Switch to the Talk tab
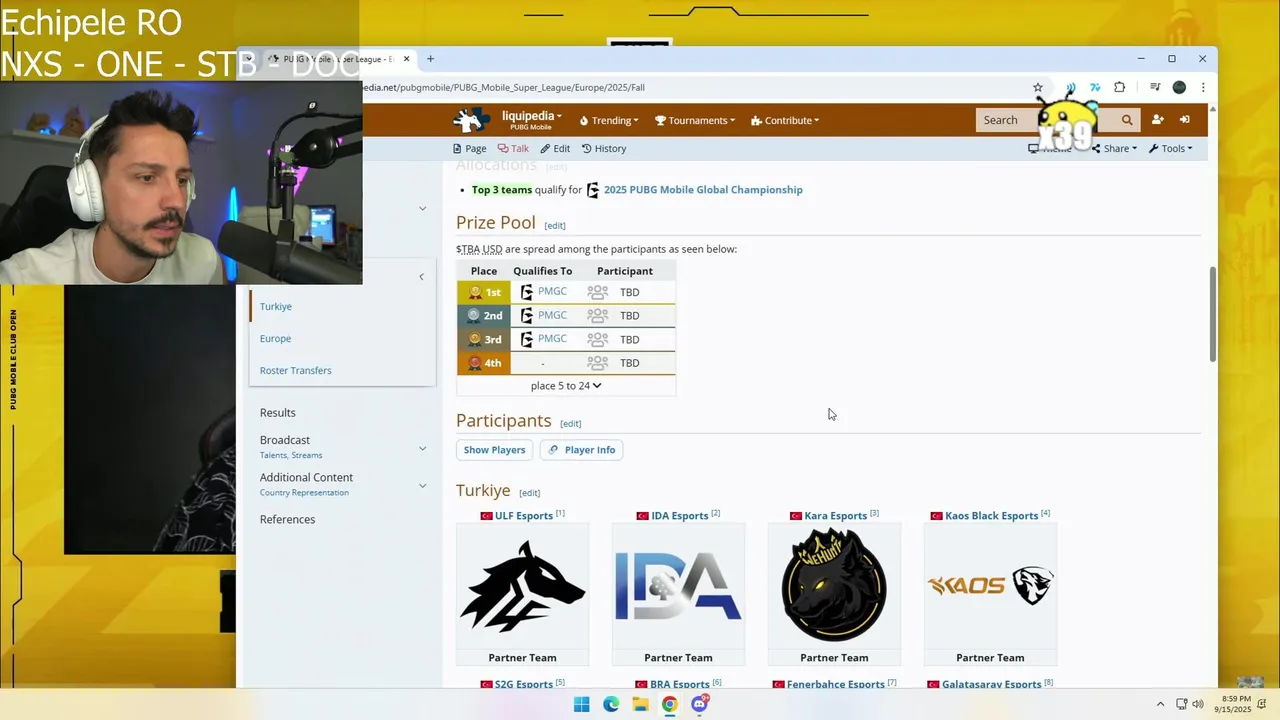 (513, 148)
